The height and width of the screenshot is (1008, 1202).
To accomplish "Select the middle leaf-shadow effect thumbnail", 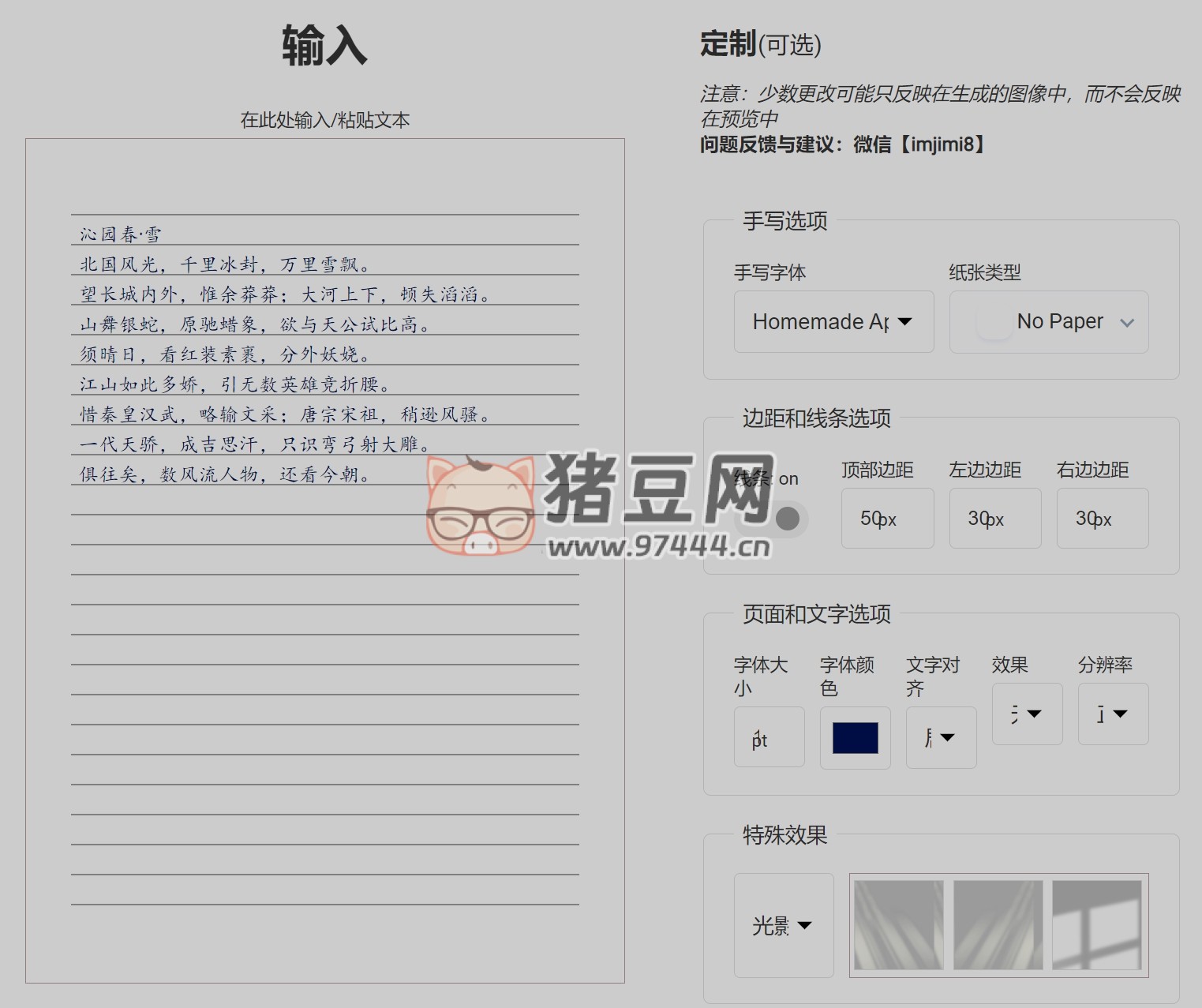I will [998, 924].
